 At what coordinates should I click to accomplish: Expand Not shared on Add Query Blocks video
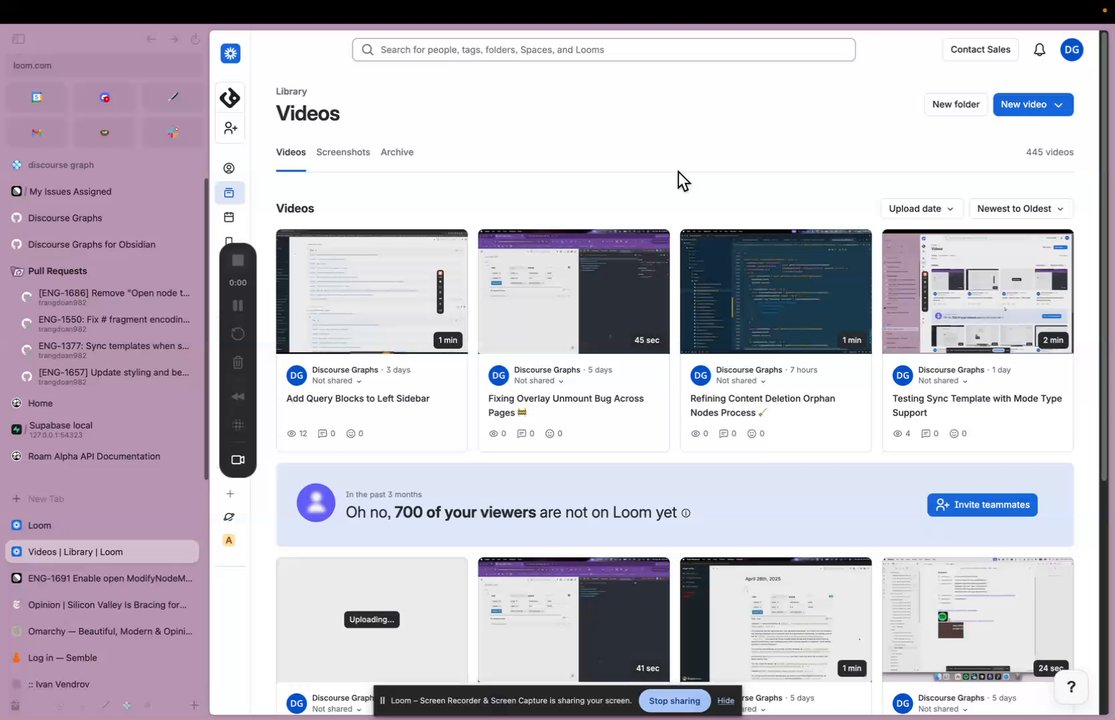coord(336,381)
